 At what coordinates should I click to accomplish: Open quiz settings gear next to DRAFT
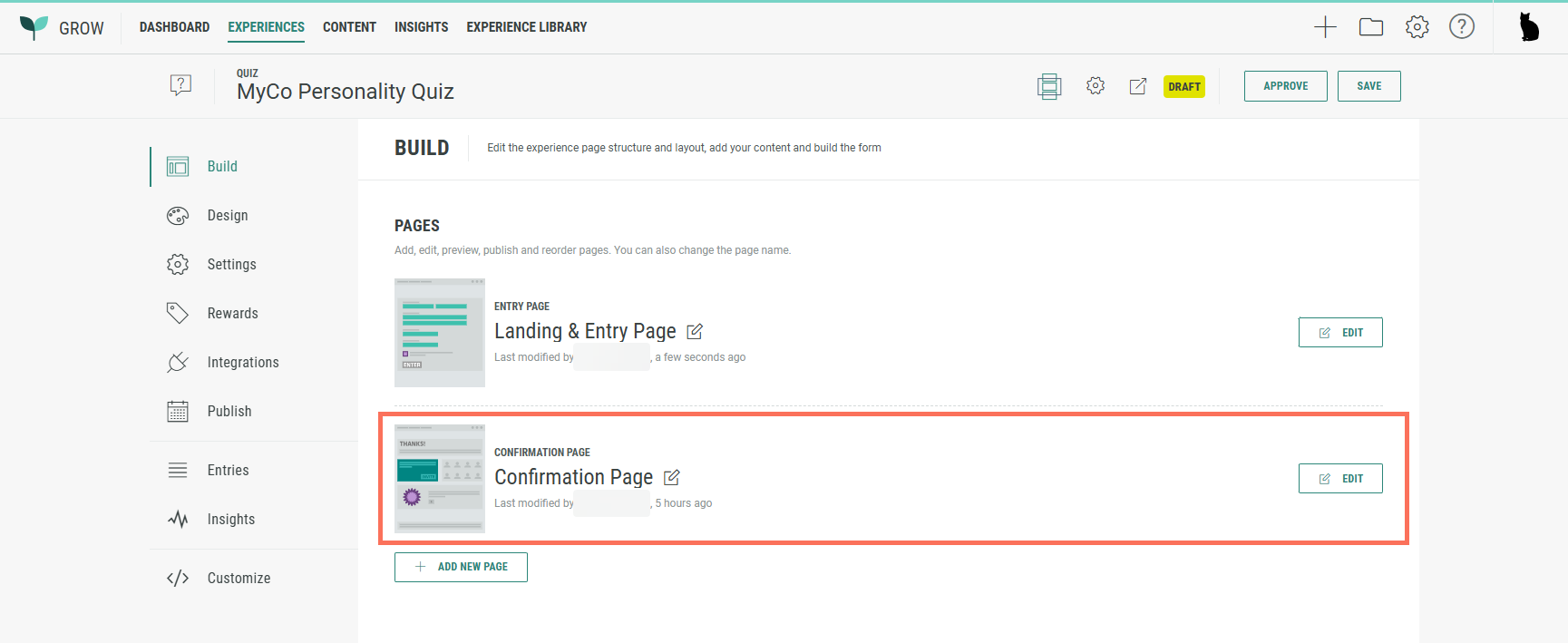(1096, 86)
